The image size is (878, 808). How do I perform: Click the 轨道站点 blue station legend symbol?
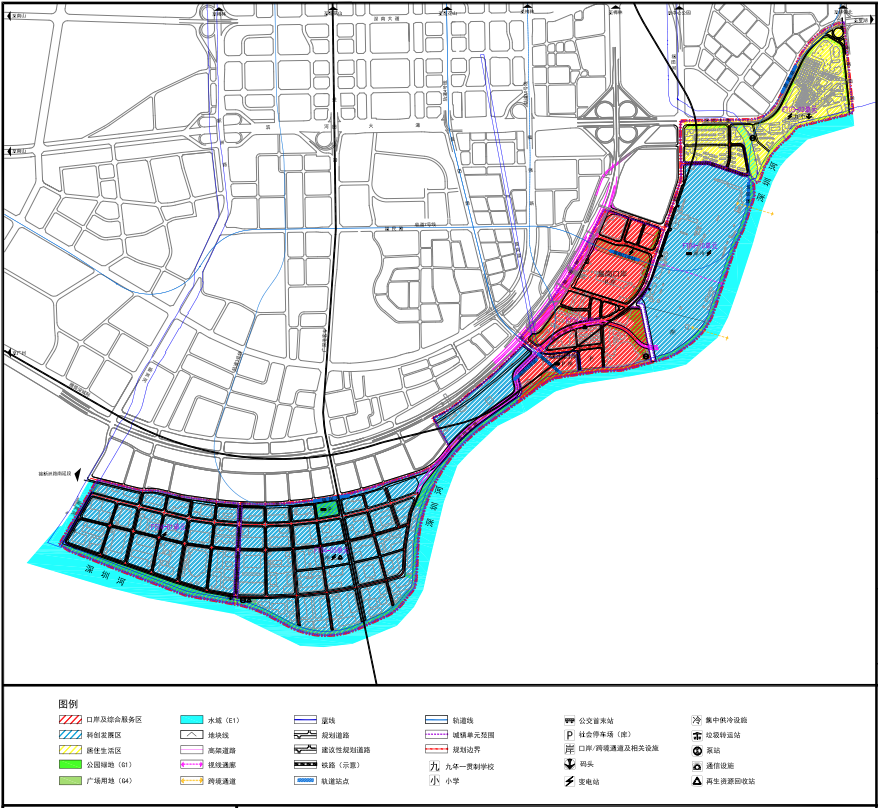pyautogui.click(x=305, y=781)
